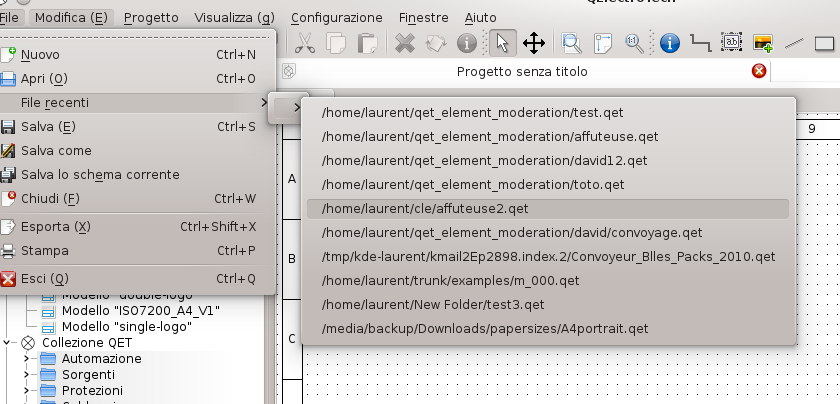
Task: Select the add image tool
Action: coord(763,43)
